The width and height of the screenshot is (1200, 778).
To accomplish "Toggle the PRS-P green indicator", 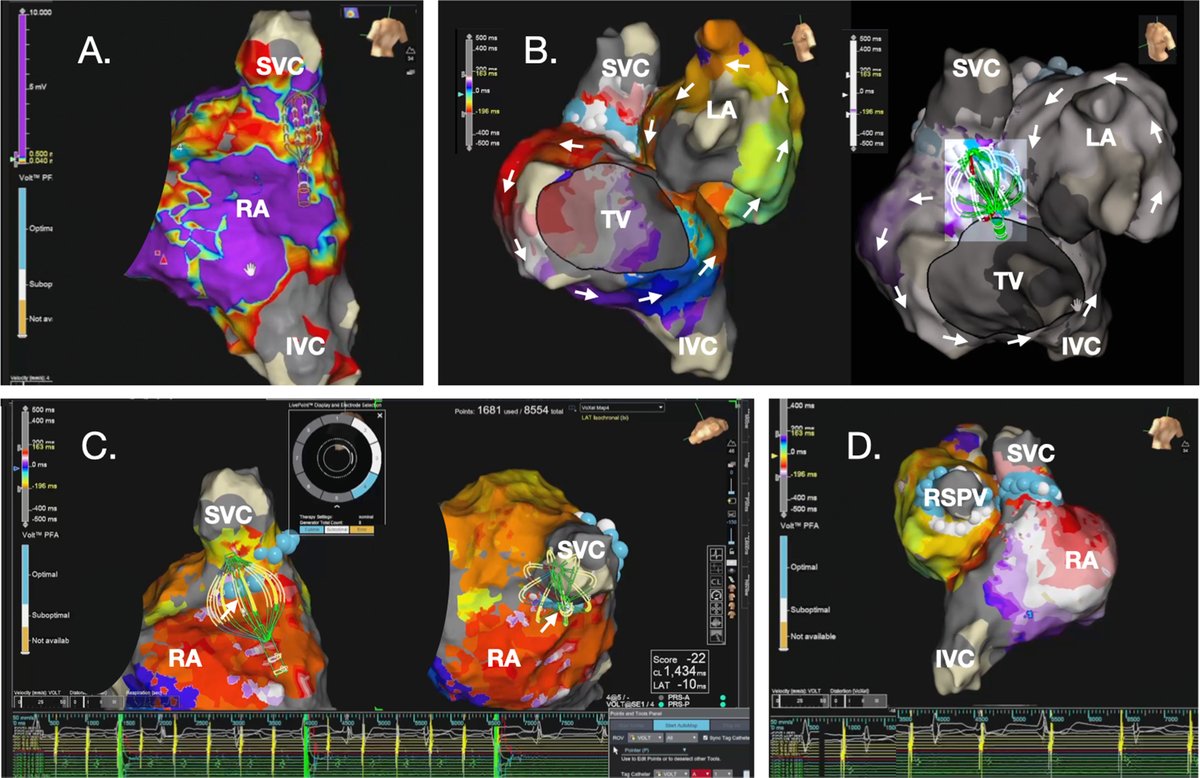I will 723,704.
